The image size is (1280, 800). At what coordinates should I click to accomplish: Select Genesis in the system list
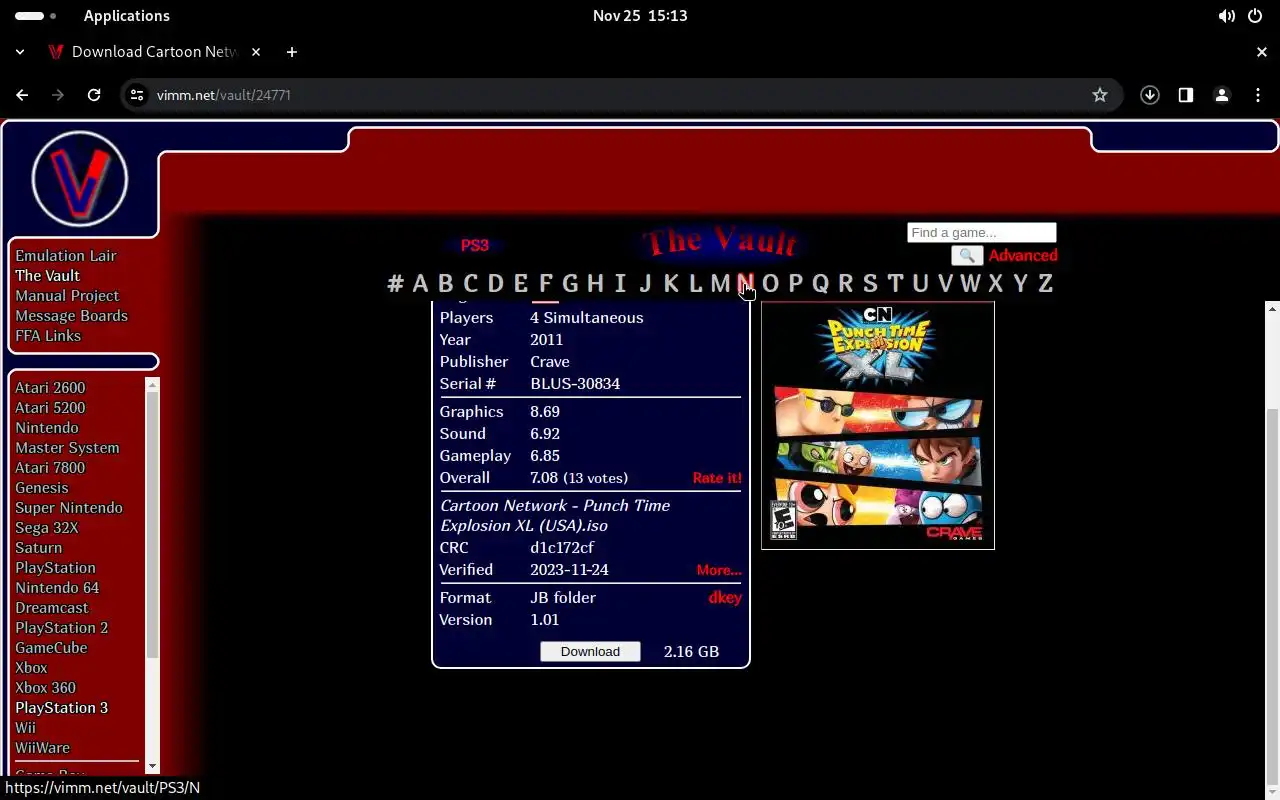42,488
